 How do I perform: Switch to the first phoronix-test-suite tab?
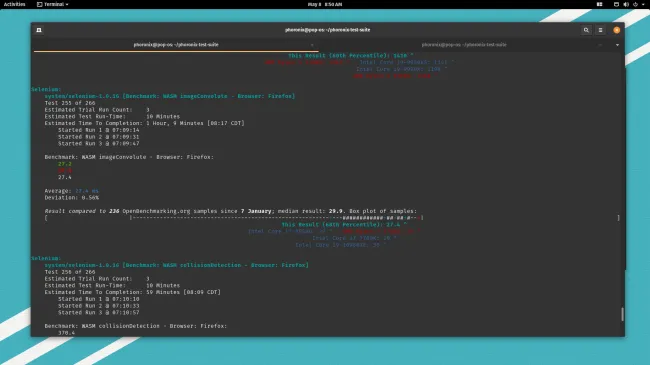pyautogui.click(x=176, y=44)
